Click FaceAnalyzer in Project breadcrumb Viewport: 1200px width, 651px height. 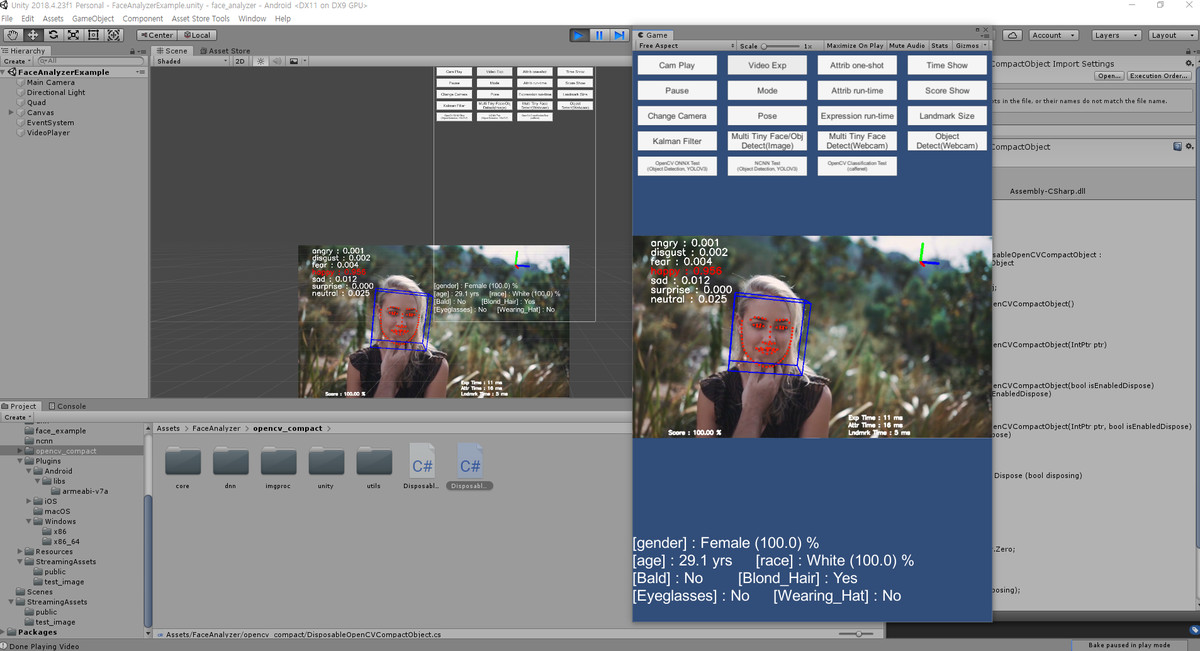[x=216, y=428]
